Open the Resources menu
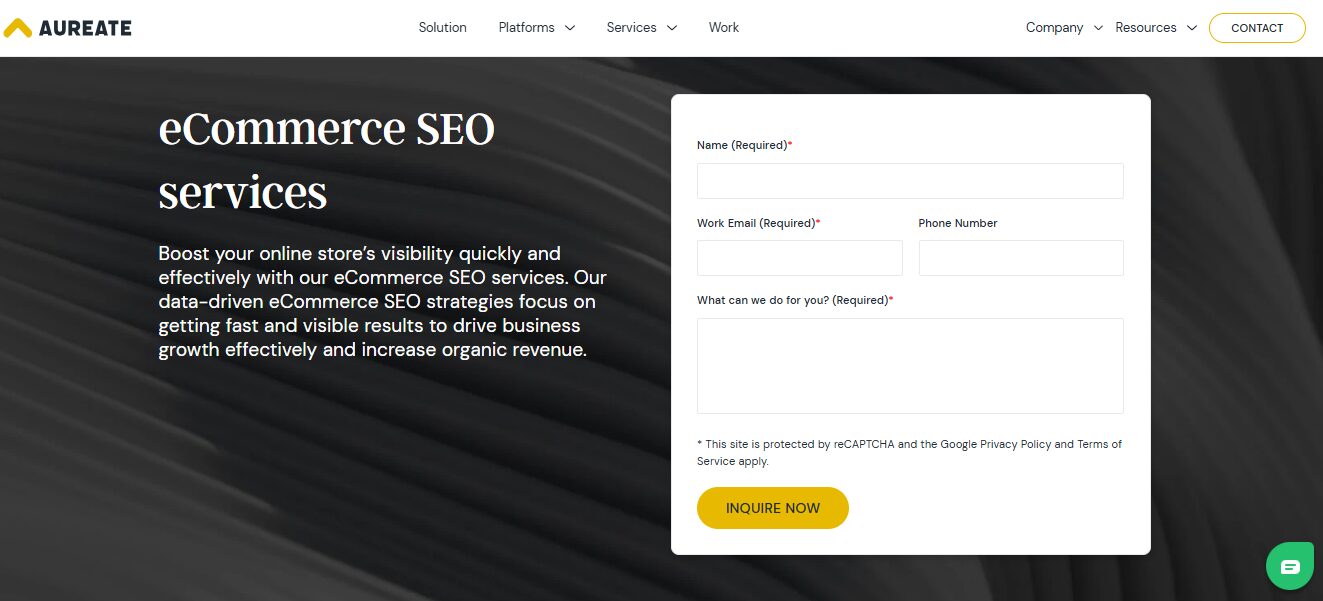Screen dimensions: 1323x601 pyautogui.click(x=1145, y=28)
